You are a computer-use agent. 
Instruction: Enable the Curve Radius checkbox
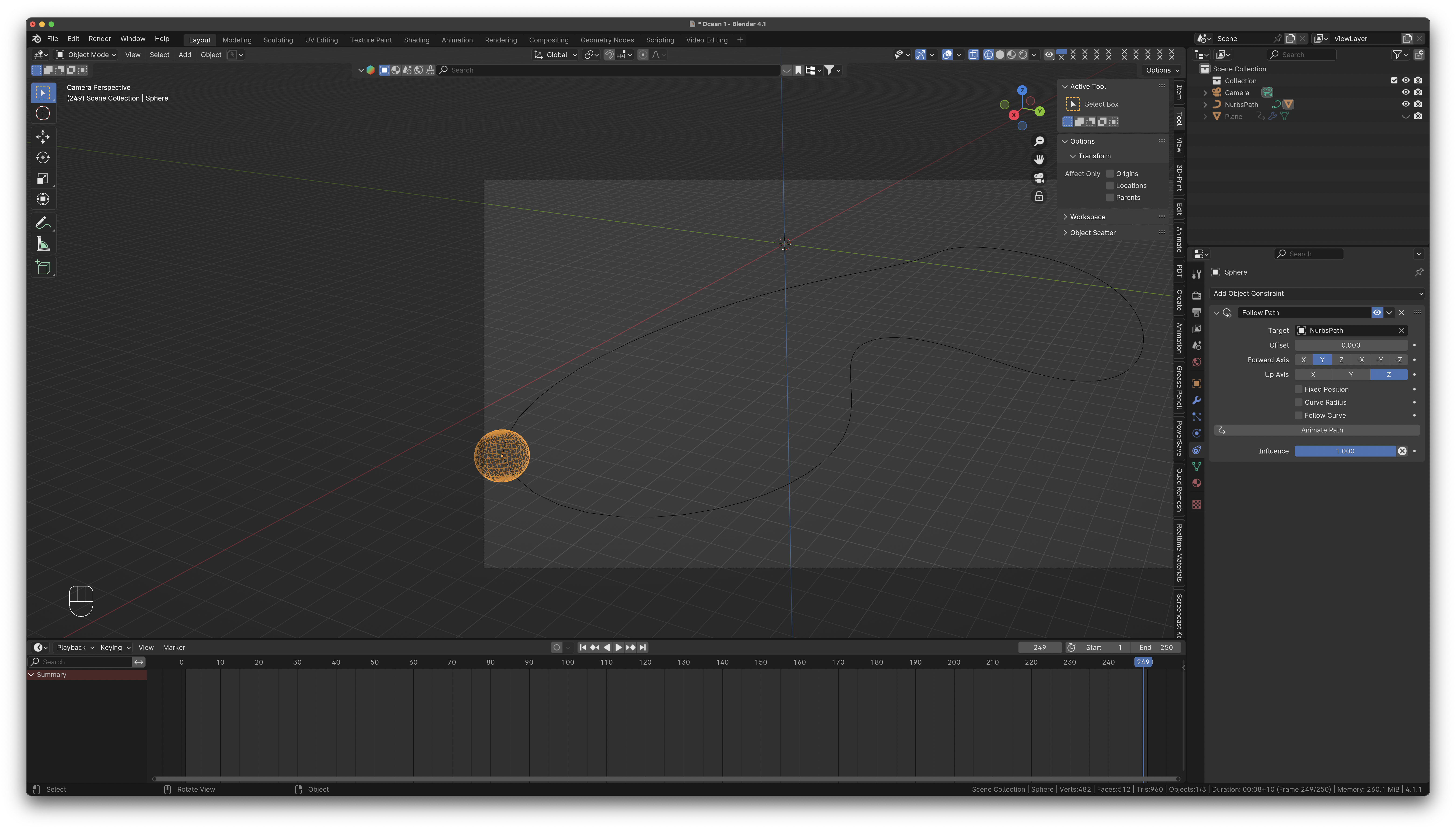pos(1299,402)
